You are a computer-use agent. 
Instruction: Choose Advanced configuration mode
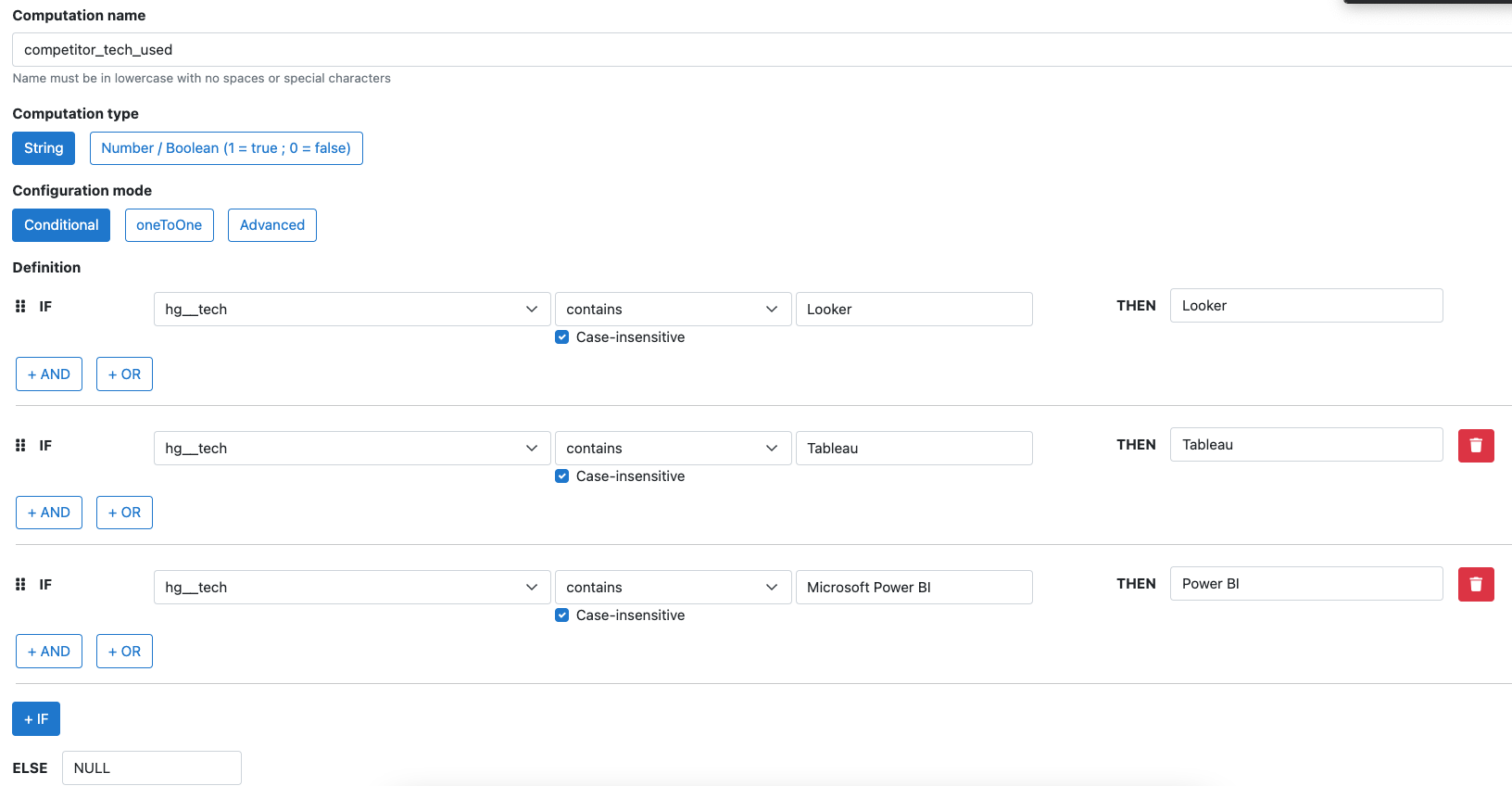click(x=272, y=225)
